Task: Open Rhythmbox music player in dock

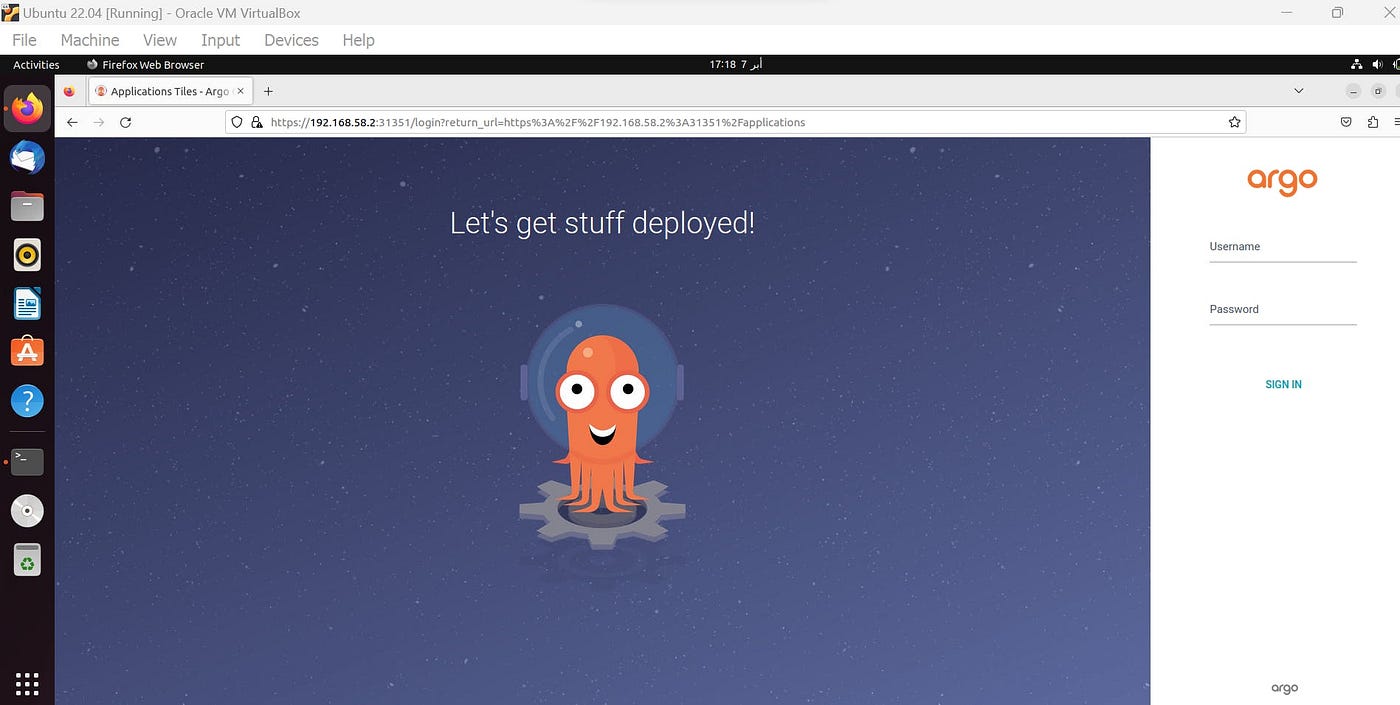Action: click(27, 255)
